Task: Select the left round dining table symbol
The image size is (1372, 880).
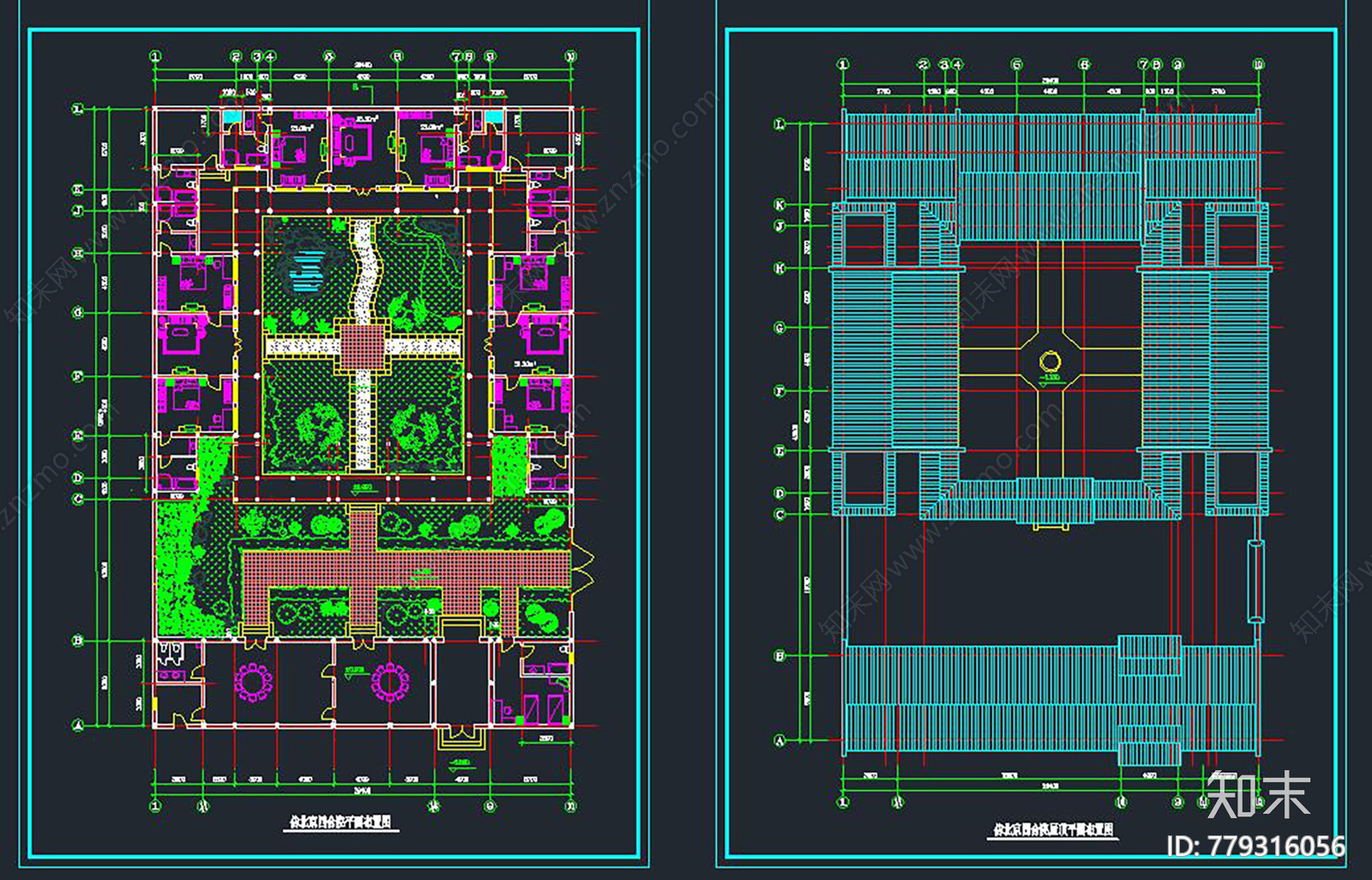Action: pyautogui.click(x=255, y=683)
